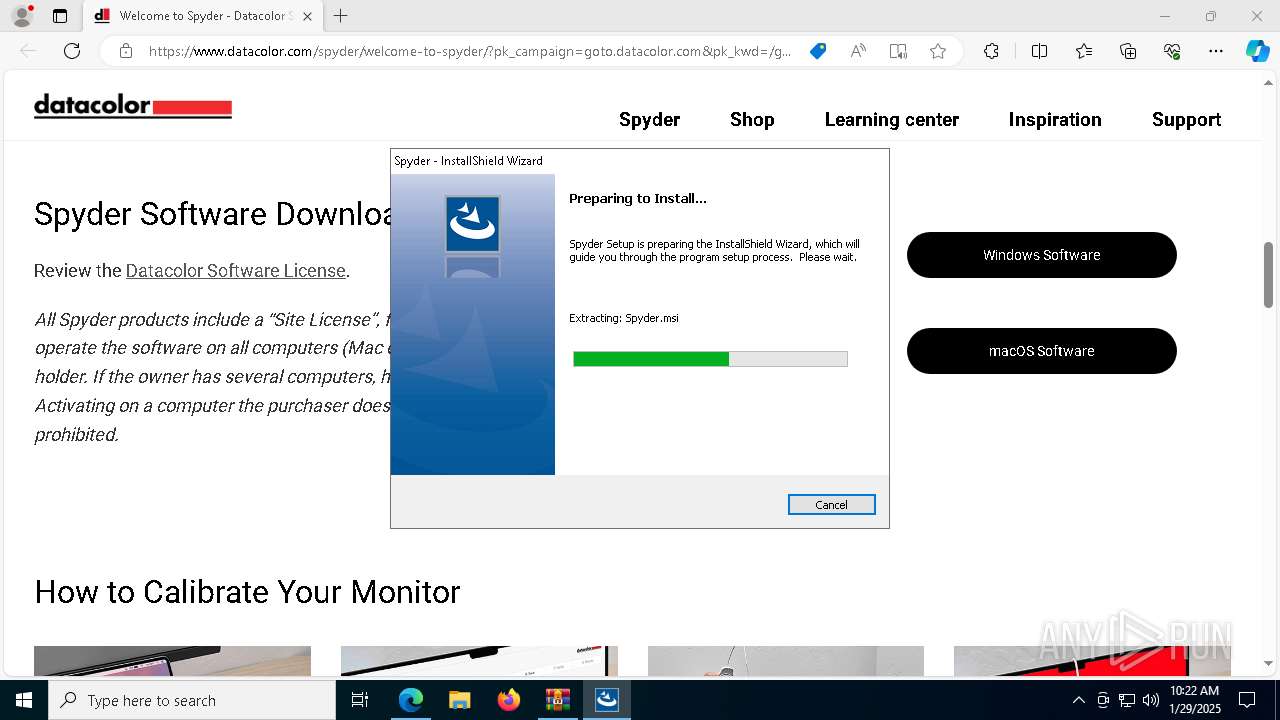Open the Windows Start menu
Viewport: 1280px width, 720px height.
tap(24, 700)
